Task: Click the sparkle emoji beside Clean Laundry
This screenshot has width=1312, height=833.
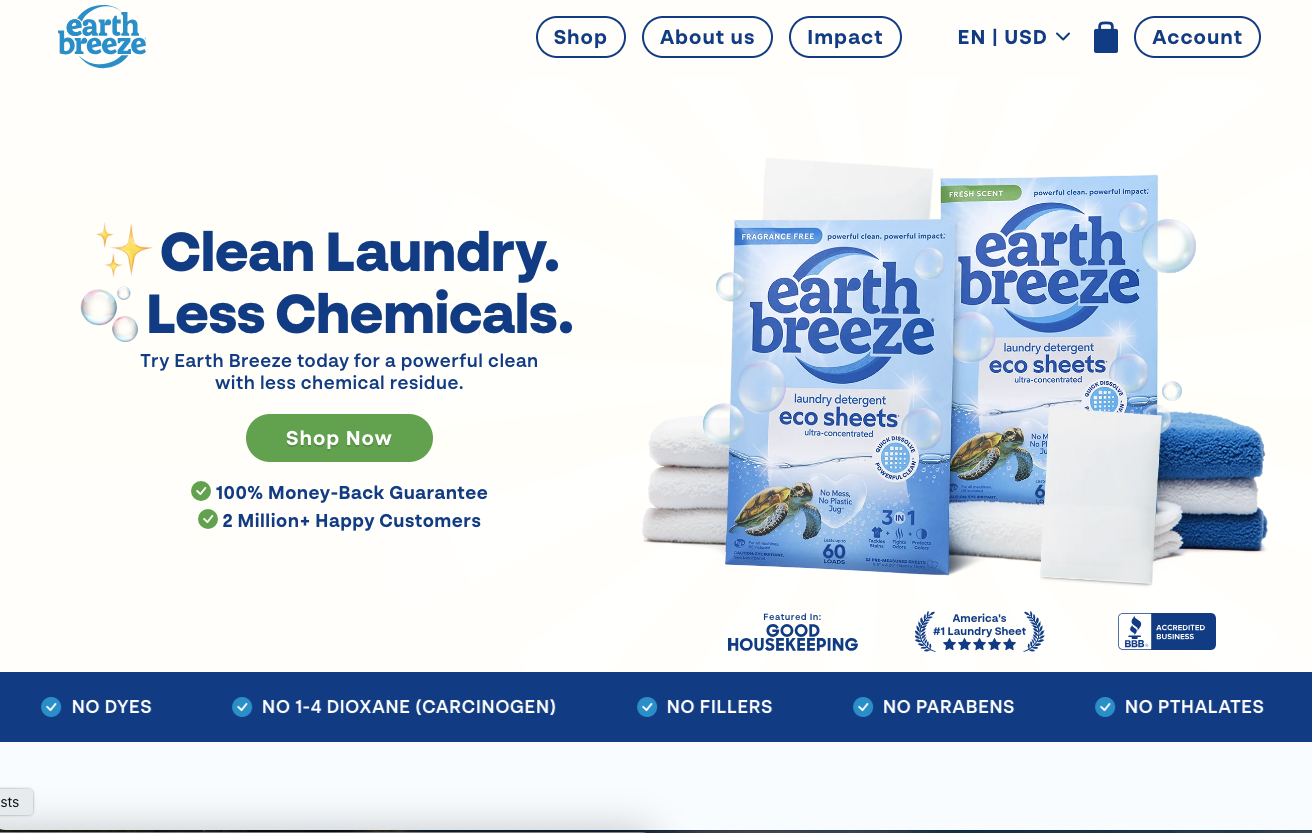Action: pyautogui.click(x=124, y=249)
